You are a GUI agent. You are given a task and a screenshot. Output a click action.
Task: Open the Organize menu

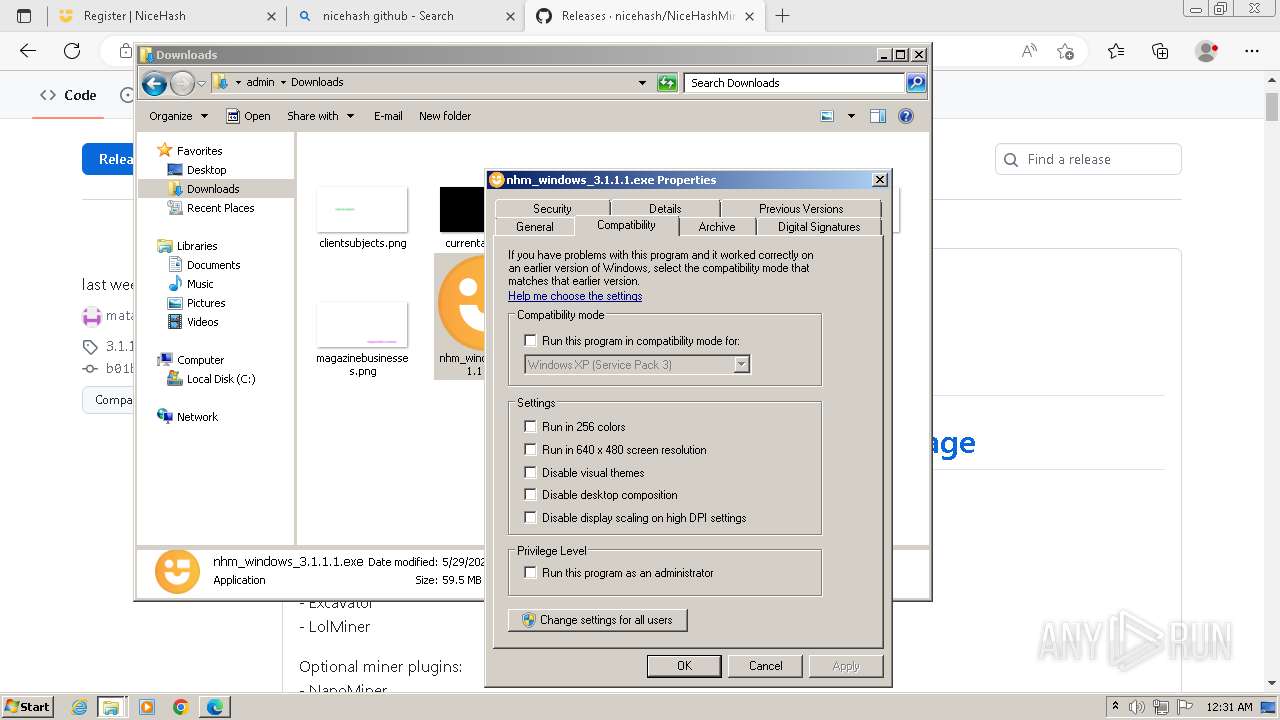point(178,116)
